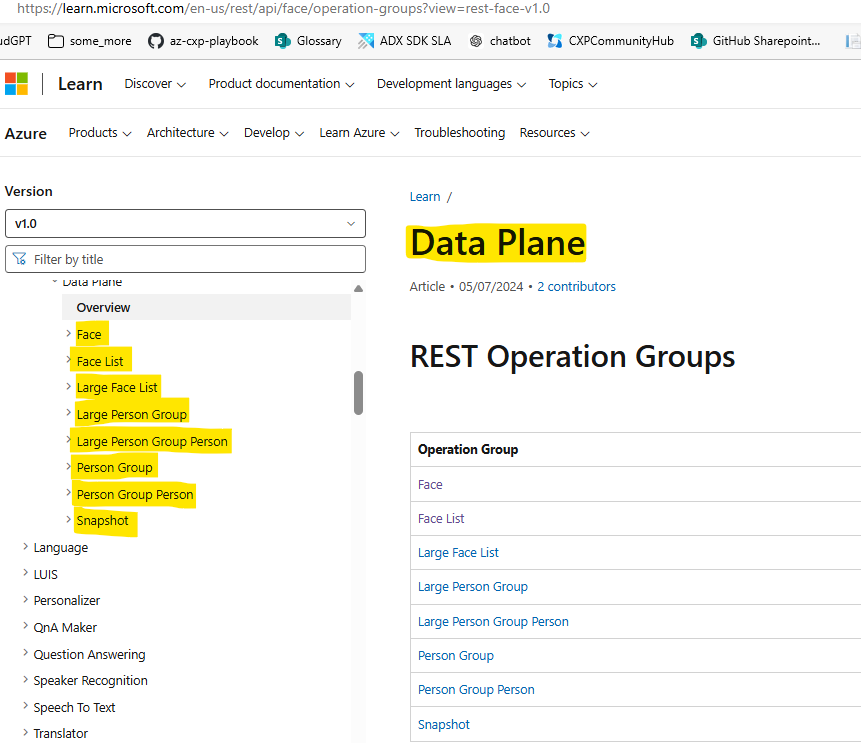View the 2 contributors link
861x743 pixels.
click(576, 287)
